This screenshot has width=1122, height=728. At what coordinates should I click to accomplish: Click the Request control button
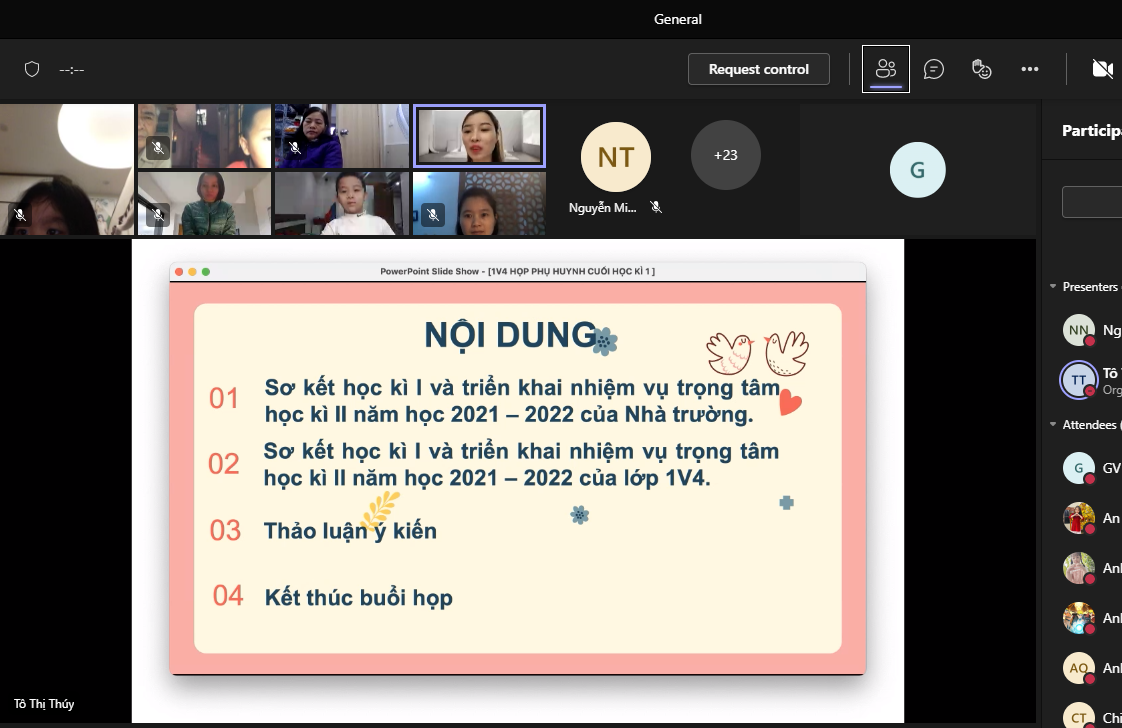point(758,69)
